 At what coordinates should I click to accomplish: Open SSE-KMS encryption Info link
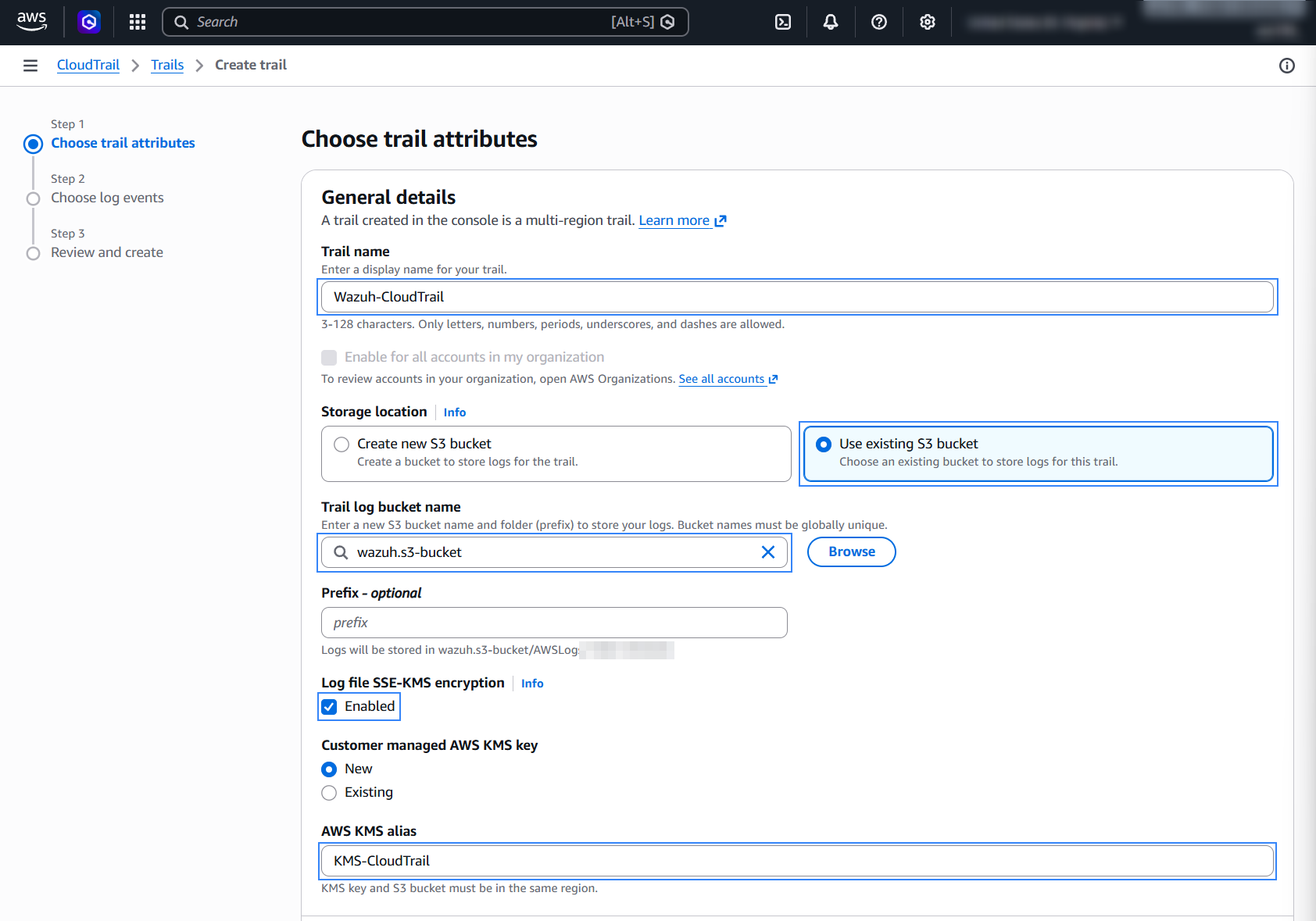[x=532, y=684]
